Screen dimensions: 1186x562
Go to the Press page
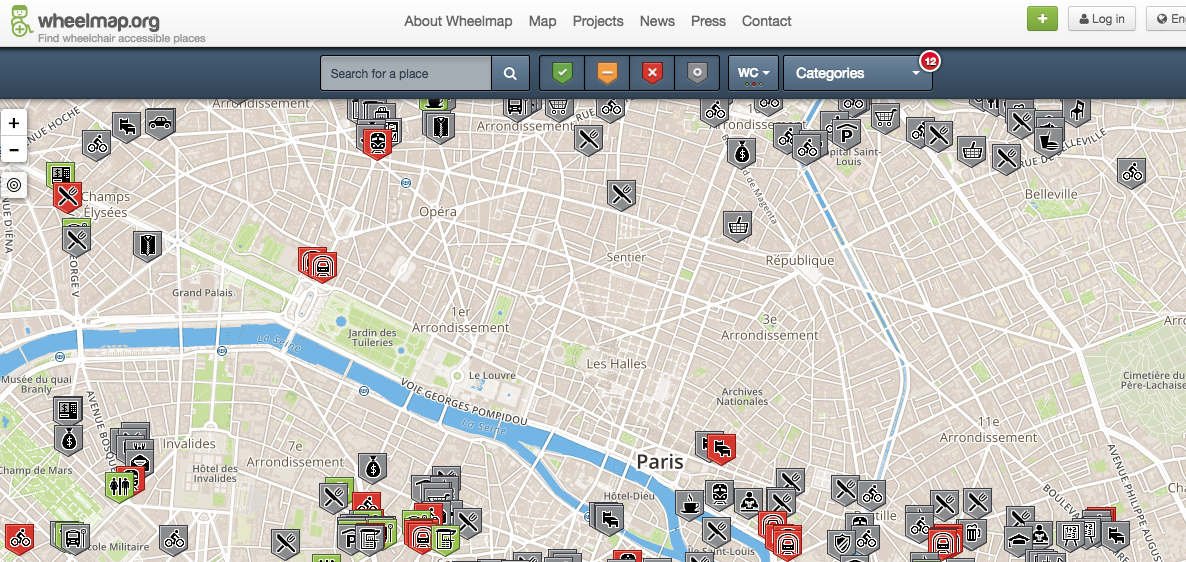709,21
